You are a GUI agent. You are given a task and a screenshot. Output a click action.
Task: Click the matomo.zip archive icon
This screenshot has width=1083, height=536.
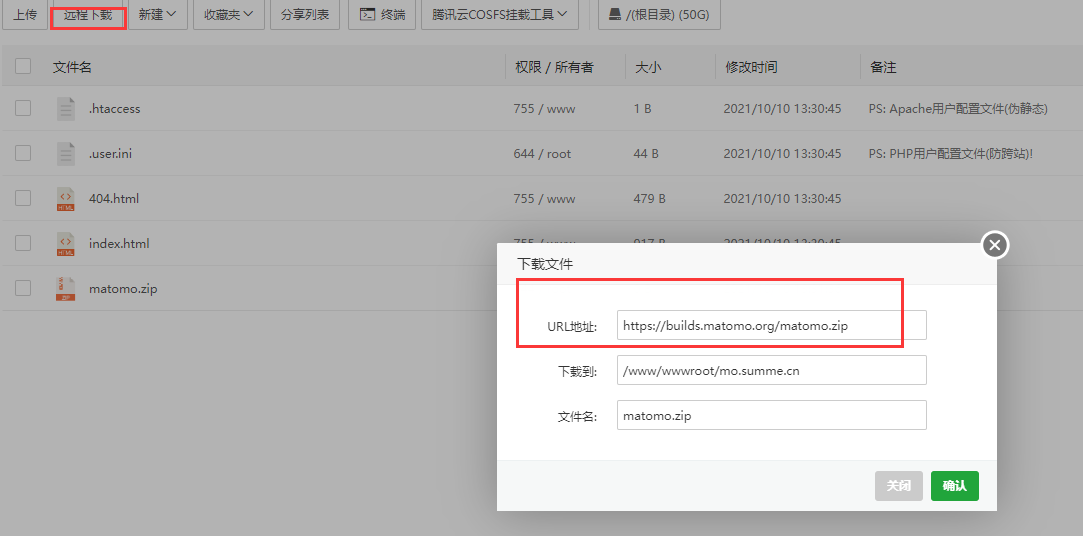pyautogui.click(x=66, y=289)
